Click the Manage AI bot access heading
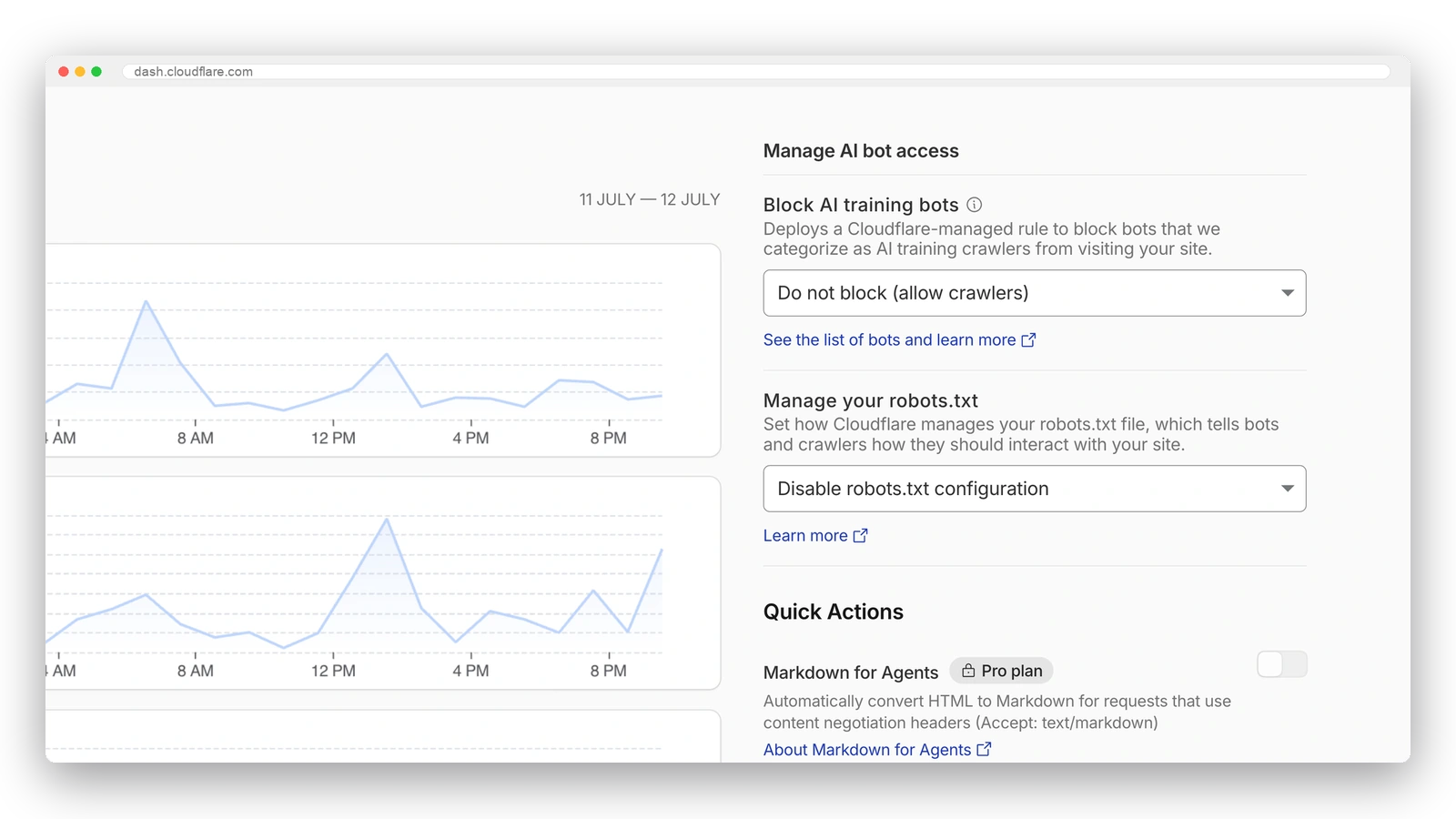The height and width of the screenshot is (819, 1456). coord(861,151)
